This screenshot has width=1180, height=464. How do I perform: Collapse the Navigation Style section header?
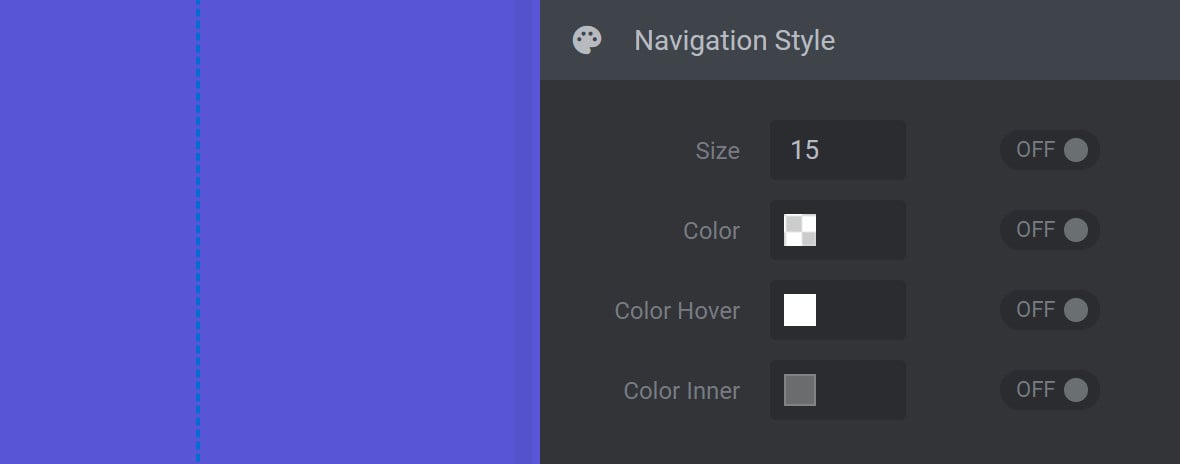pos(859,40)
